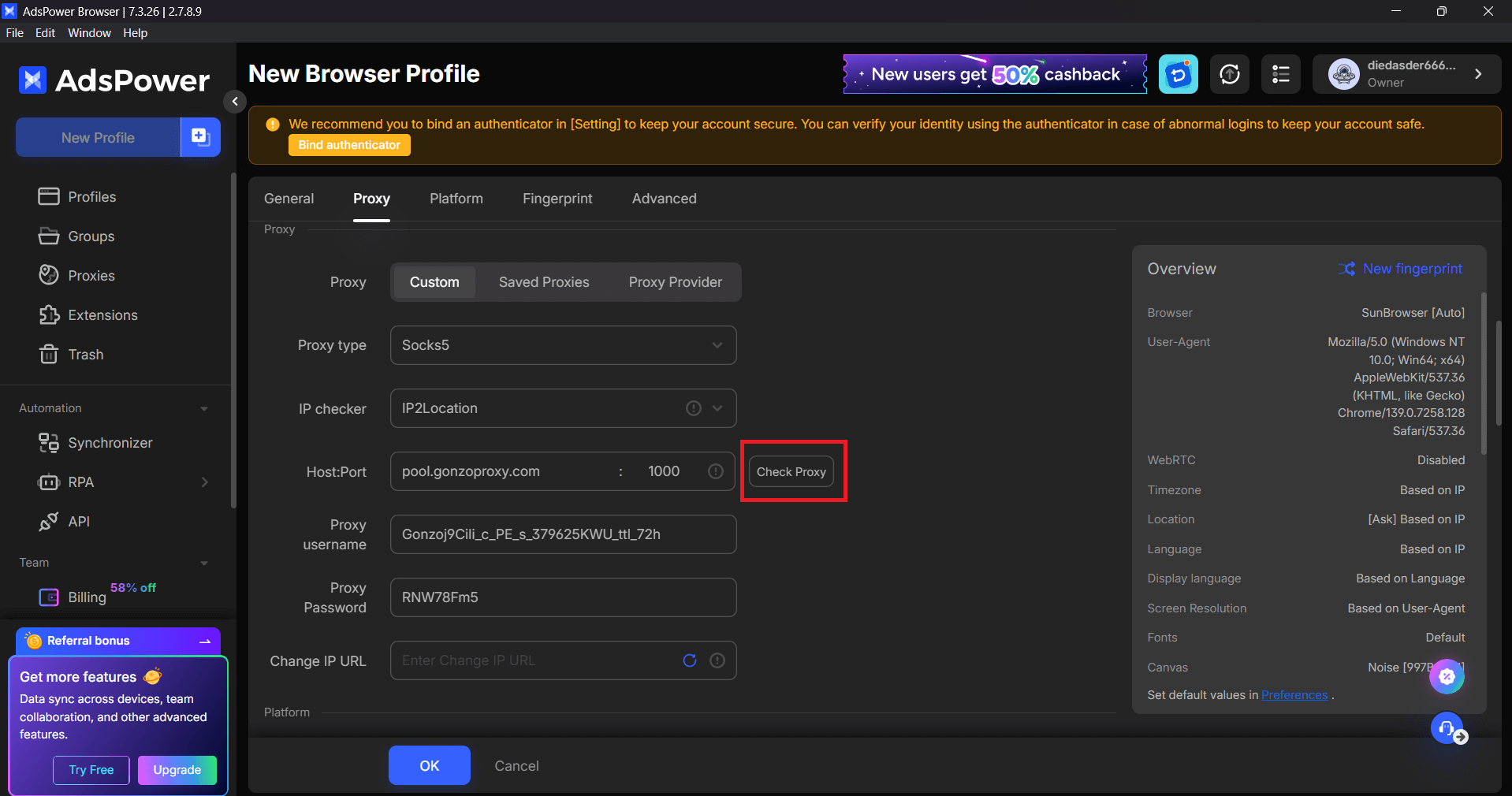Click the Proxy Password field

[x=564, y=597]
